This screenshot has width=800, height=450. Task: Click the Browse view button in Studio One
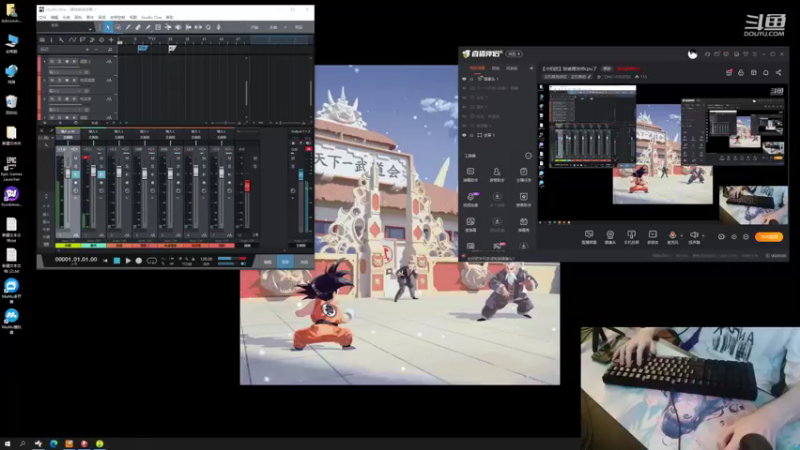[304, 262]
